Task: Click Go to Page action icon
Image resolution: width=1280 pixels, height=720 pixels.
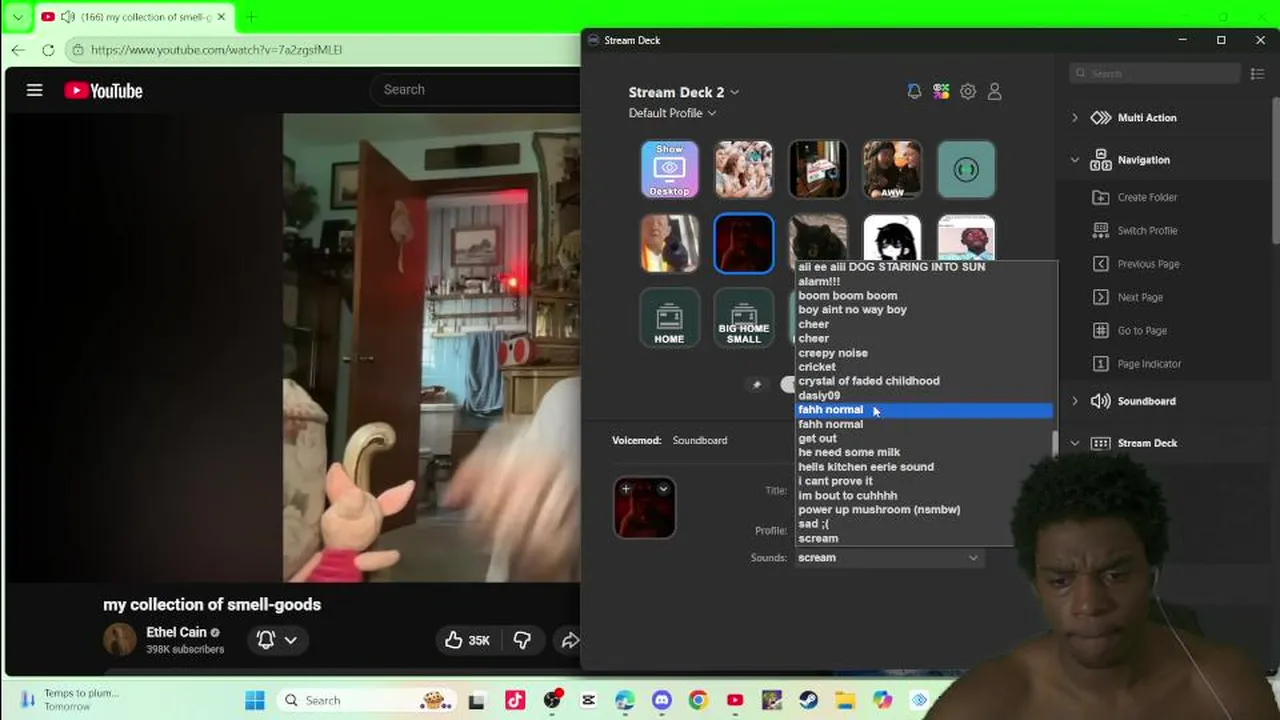Action: click(x=1100, y=330)
